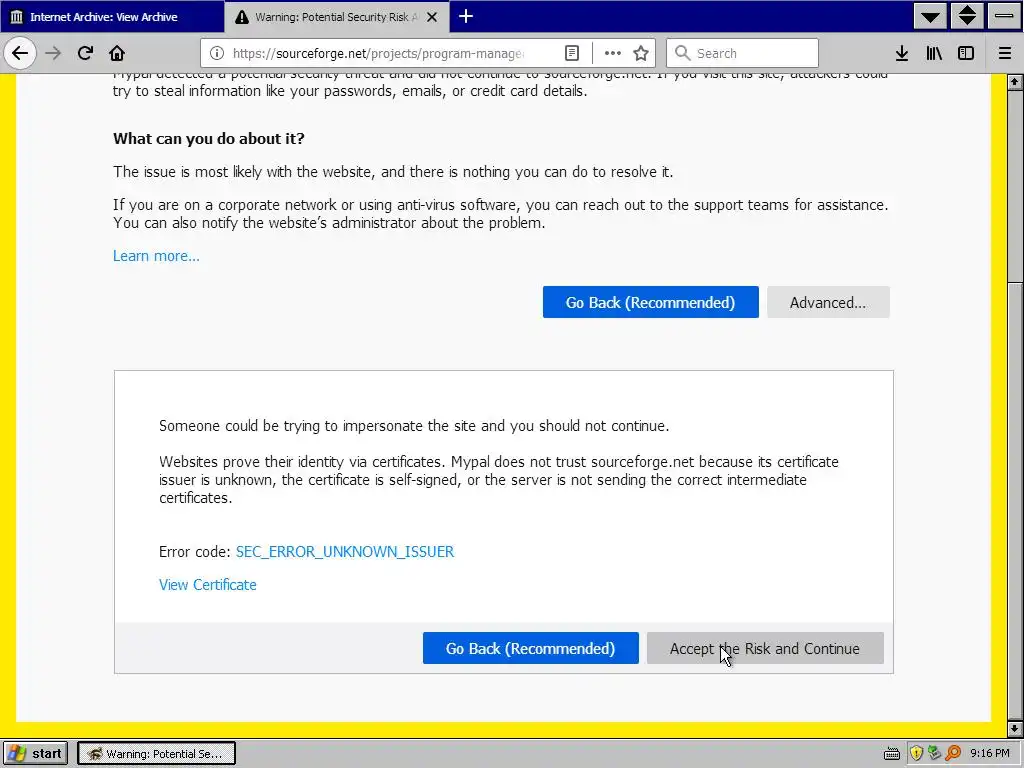Click the scrollbar down arrow
1024x768 pixels.
point(1014,728)
